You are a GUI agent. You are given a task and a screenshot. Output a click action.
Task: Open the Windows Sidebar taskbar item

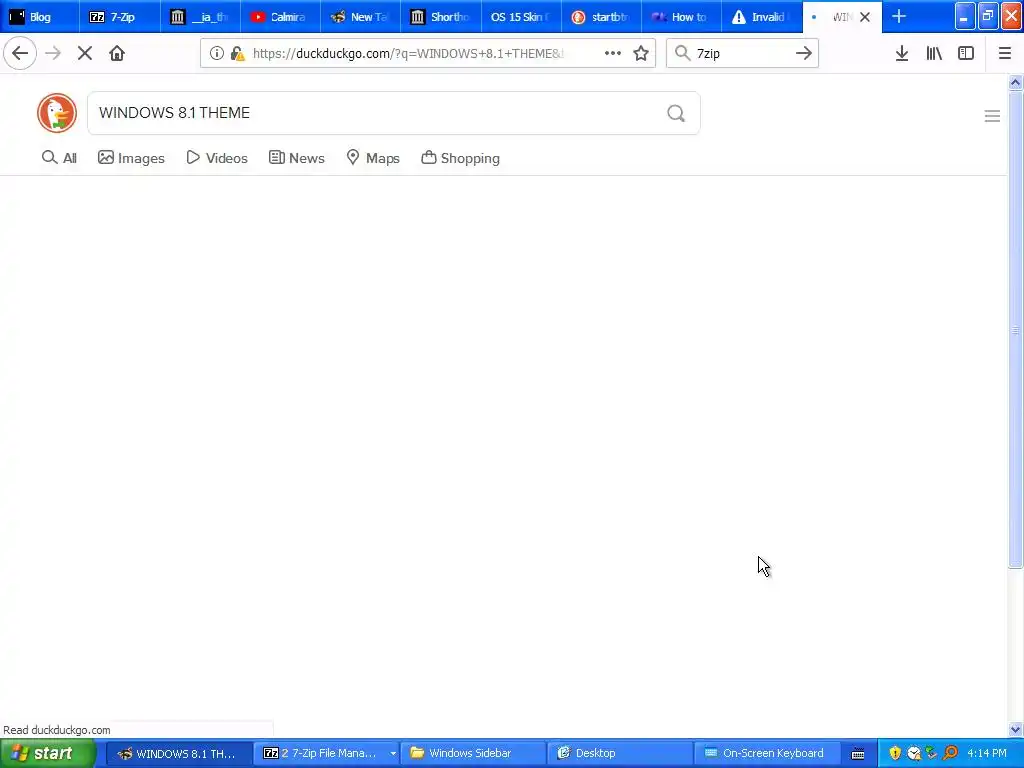click(x=473, y=754)
